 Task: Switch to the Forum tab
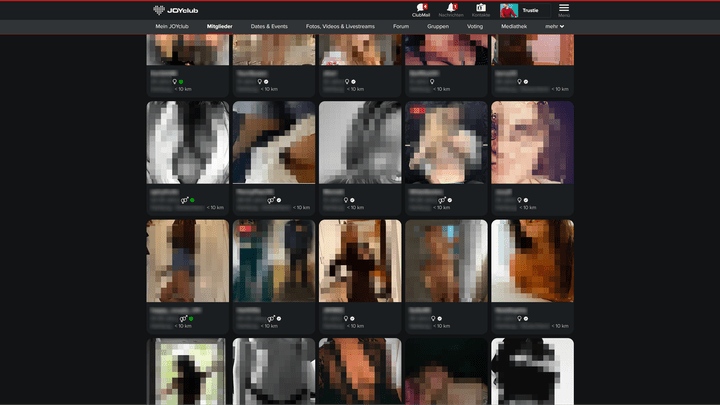[x=401, y=26]
